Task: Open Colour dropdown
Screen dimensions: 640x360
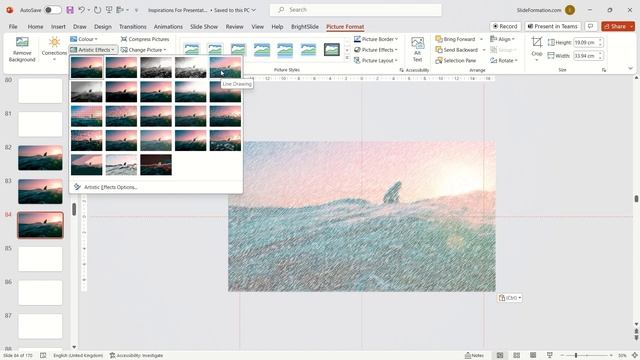Action: point(84,39)
